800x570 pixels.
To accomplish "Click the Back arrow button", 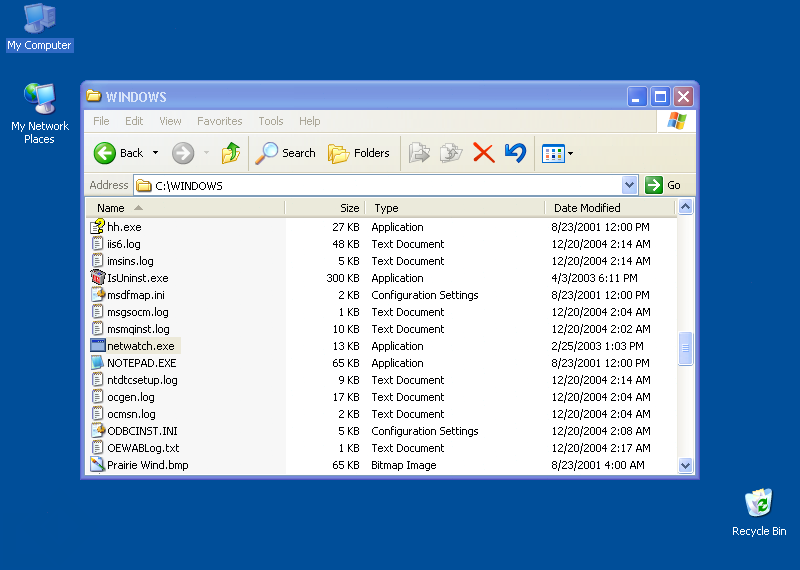I will pos(105,153).
